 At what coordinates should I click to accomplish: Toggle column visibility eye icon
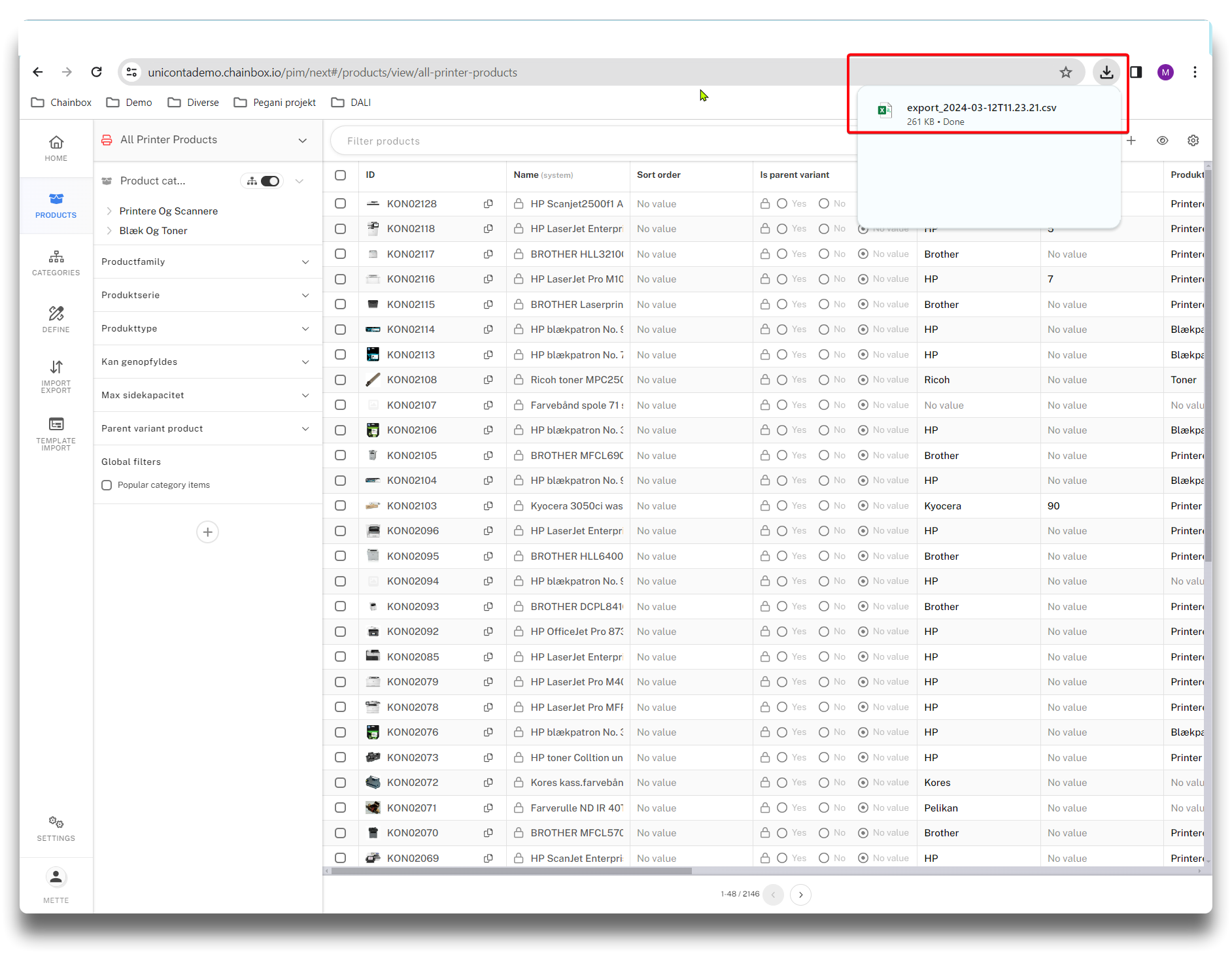coord(1162,141)
